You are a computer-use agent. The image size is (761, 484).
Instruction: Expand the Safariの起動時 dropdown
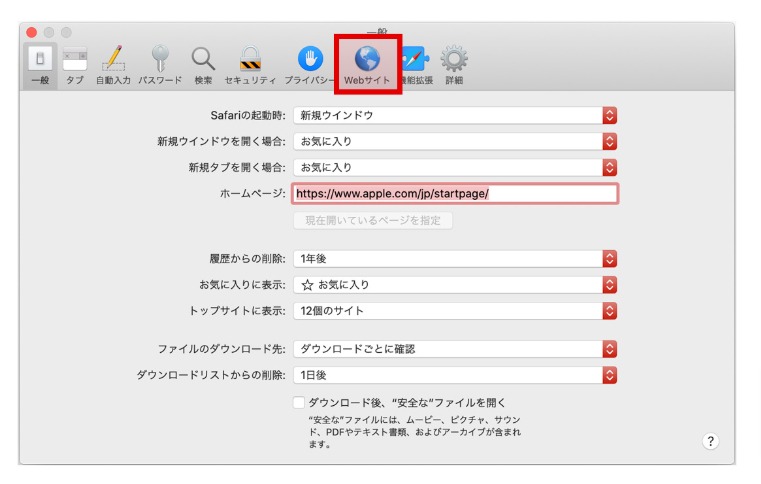point(456,115)
